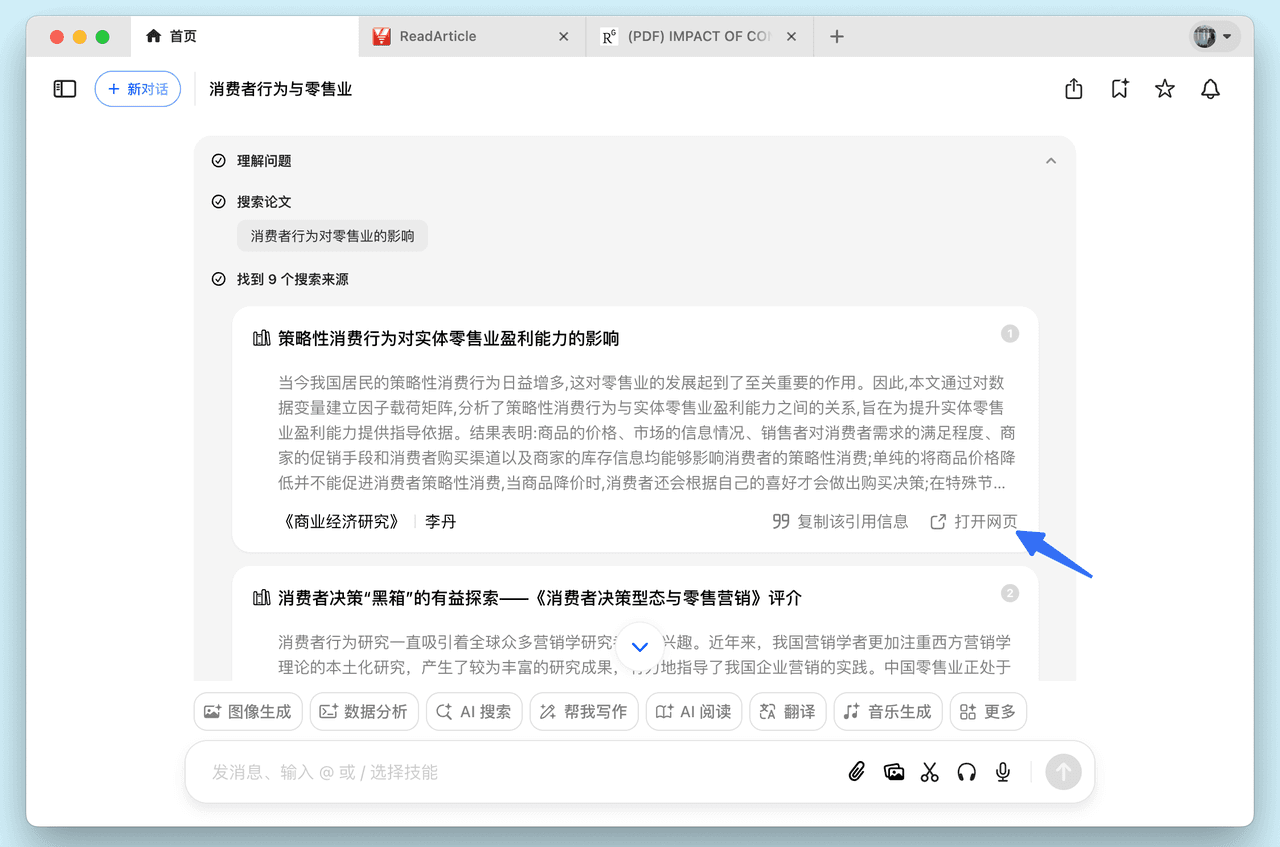Collapse the 理解问题 section chevron
This screenshot has height=847, width=1280.
pyautogui.click(x=1050, y=160)
